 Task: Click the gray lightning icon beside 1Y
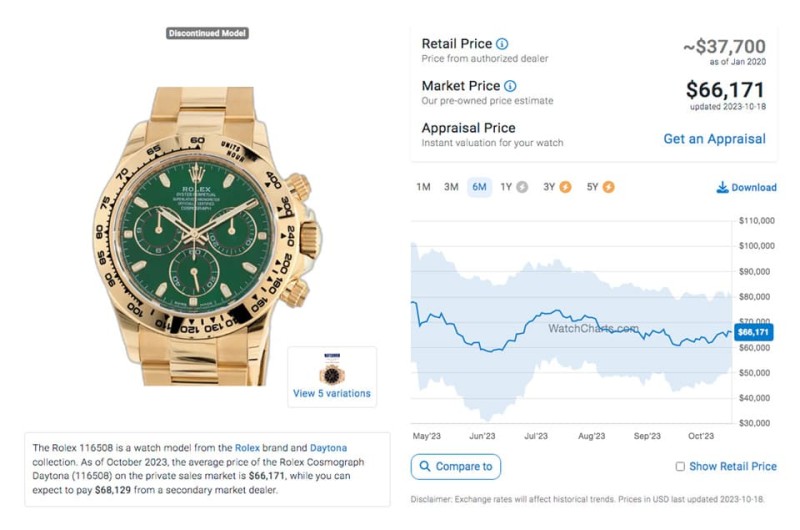pyautogui.click(x=522, y=187)
